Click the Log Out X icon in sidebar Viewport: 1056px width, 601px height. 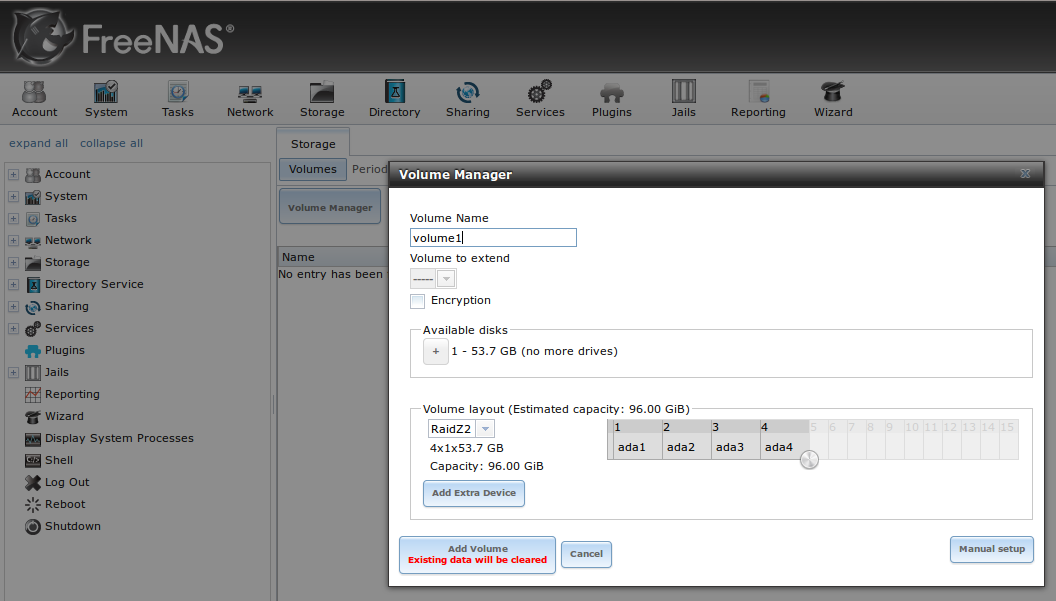(33, 483)
